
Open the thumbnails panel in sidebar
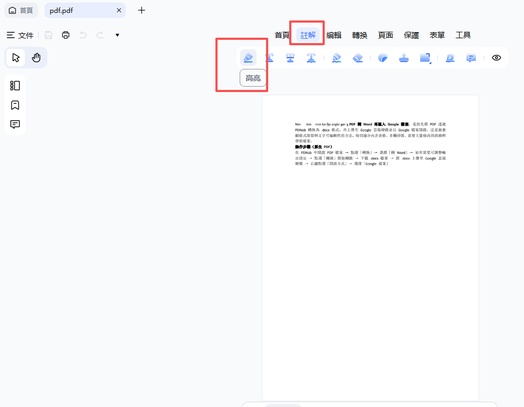pyautogui.click(x=15, y=86)
